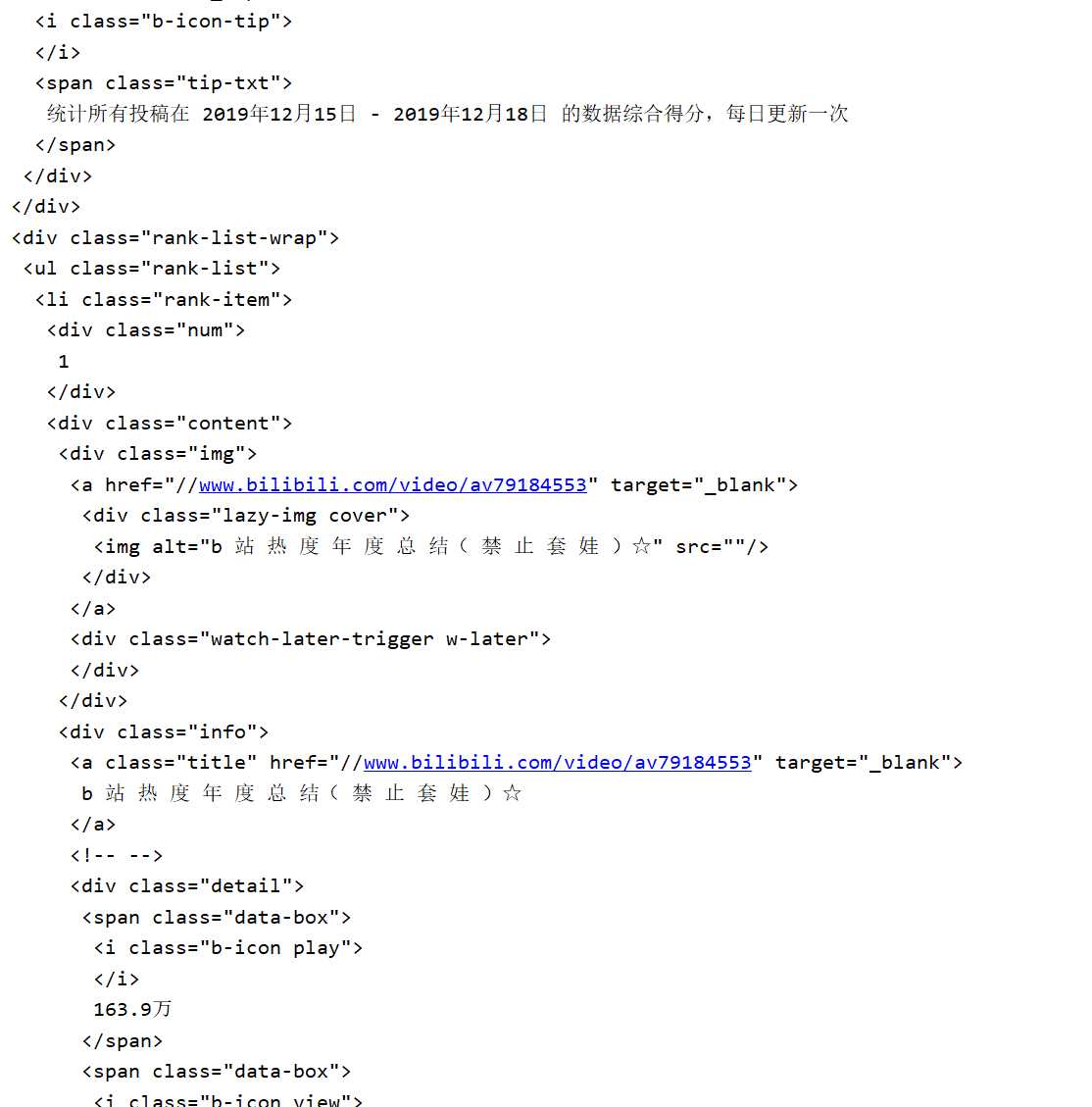The width and height of the screenshot is (1092, 1107).
Task: Click the 163.9万 play count text
Action: (132, 1010)
